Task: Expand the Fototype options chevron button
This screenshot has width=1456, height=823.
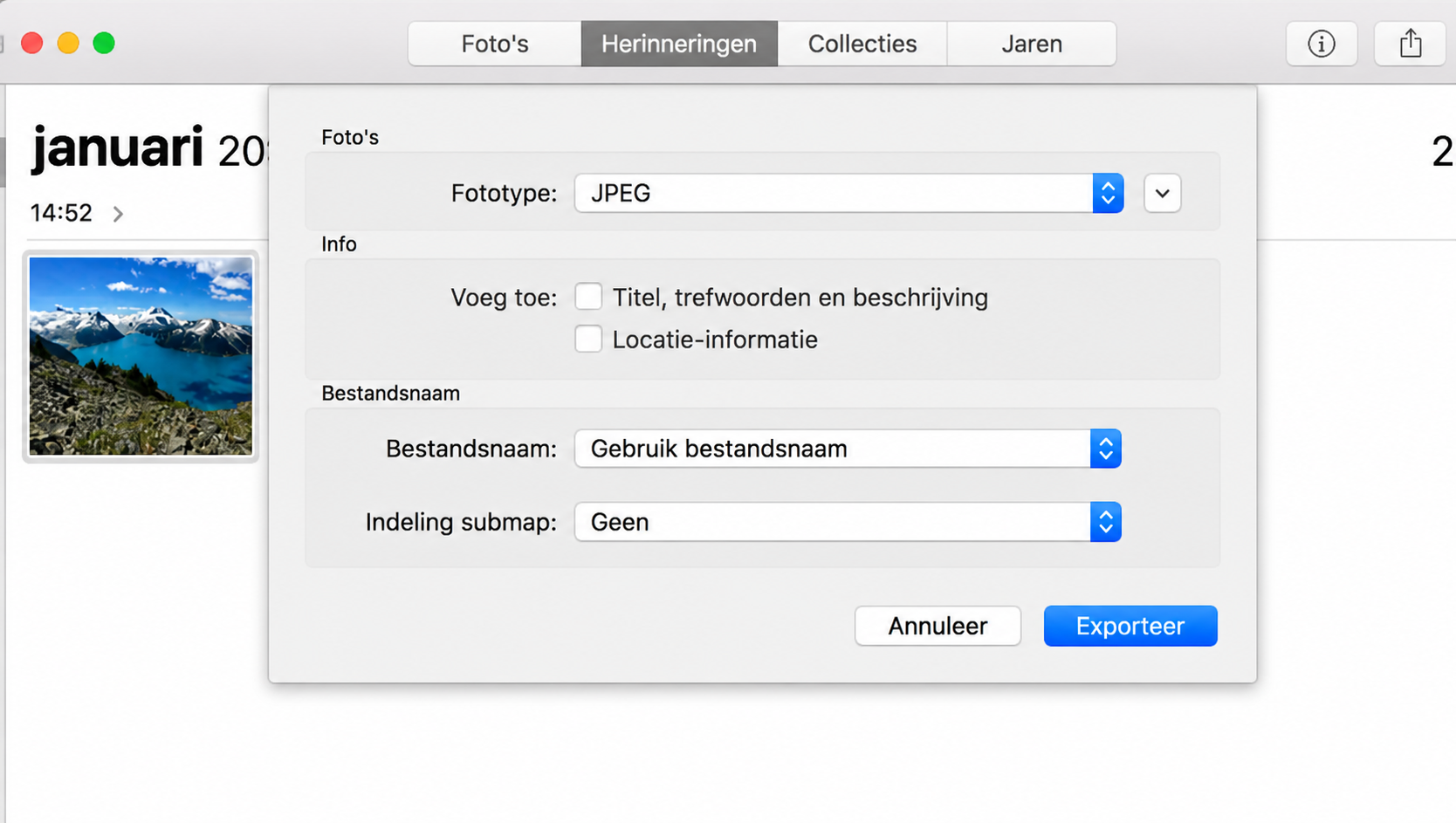Action: (1162, 193)
